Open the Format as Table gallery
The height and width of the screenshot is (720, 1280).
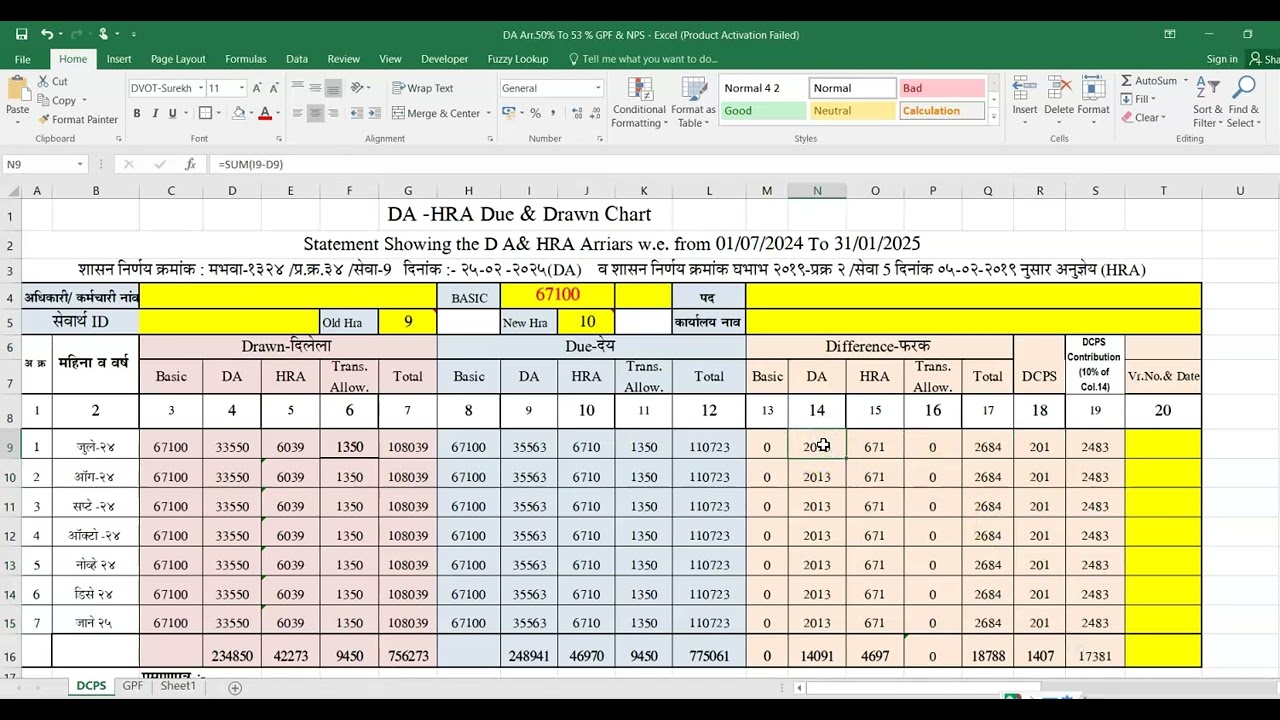click(x=693, y=103)
